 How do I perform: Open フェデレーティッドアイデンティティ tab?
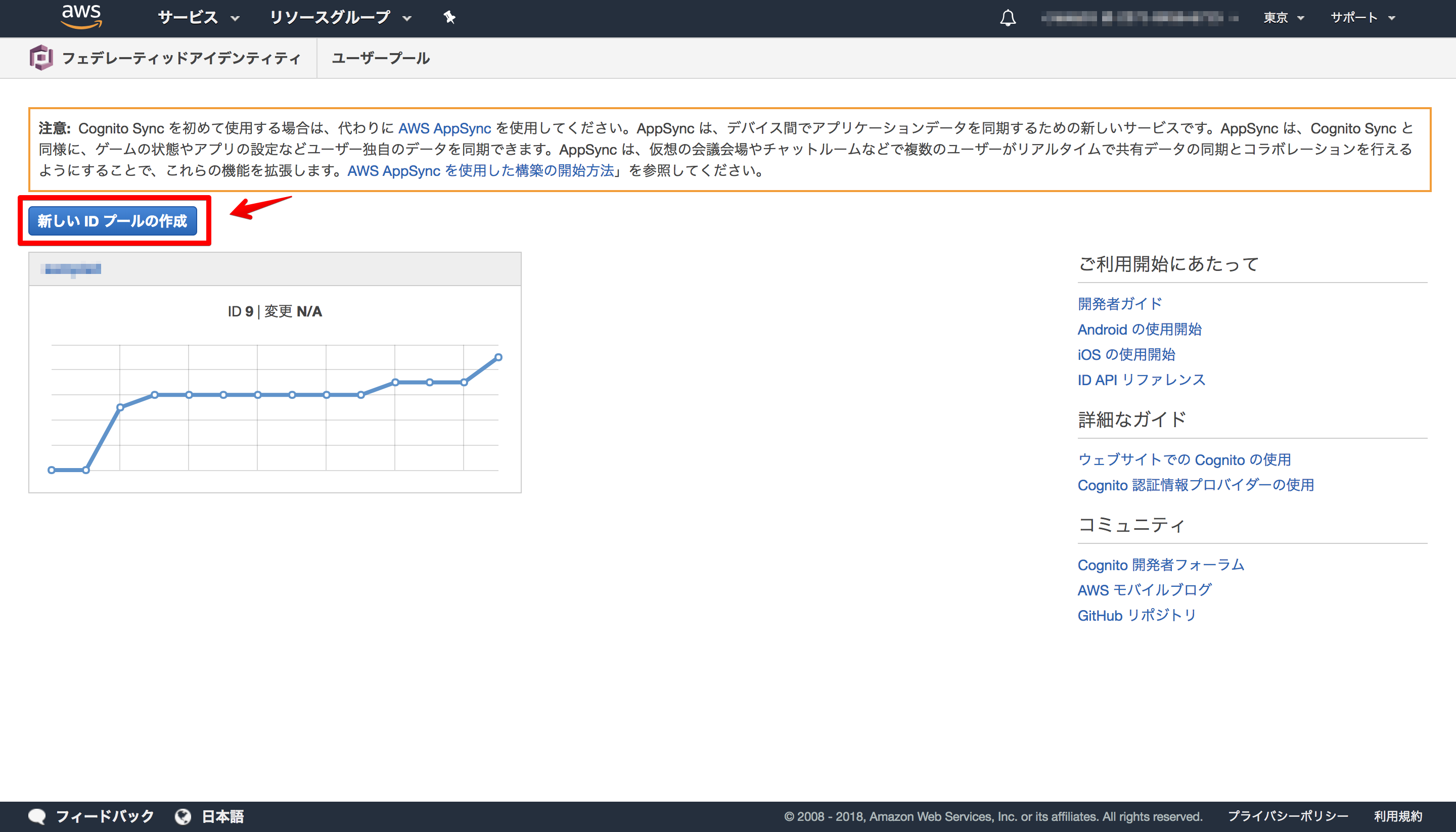click(x=181, y=58)
